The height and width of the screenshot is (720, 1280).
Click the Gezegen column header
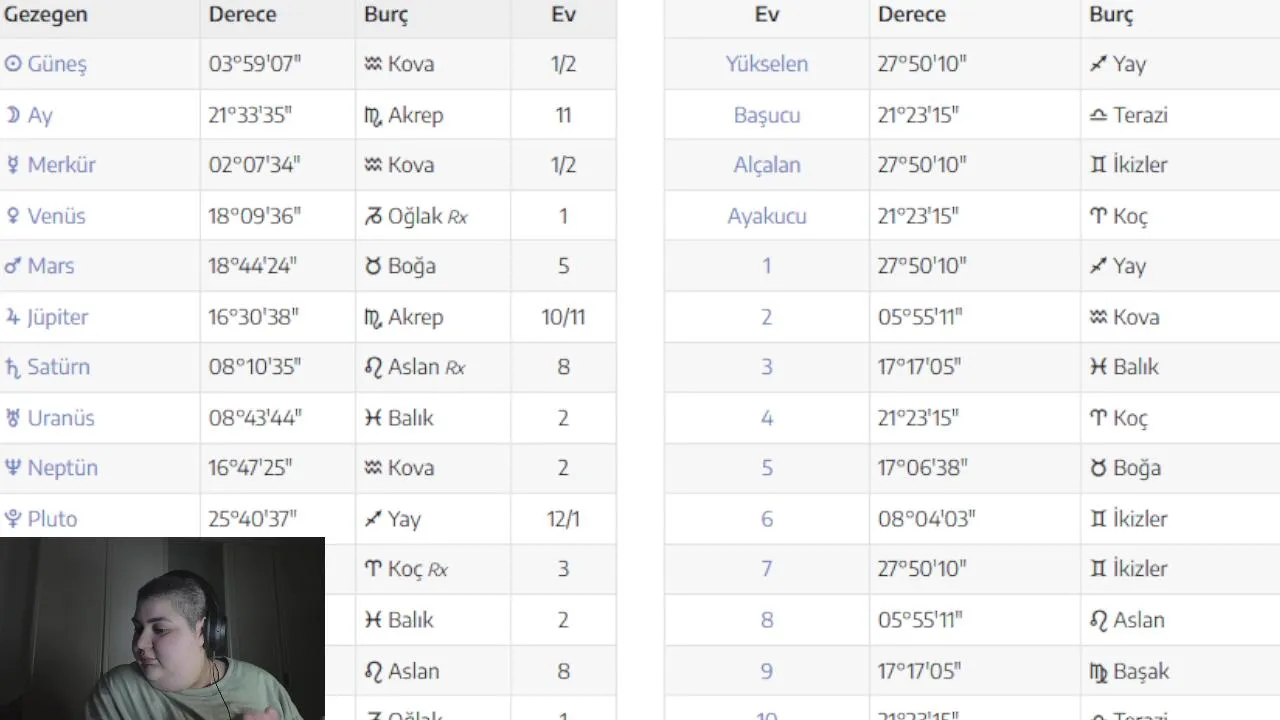[46, 14]
